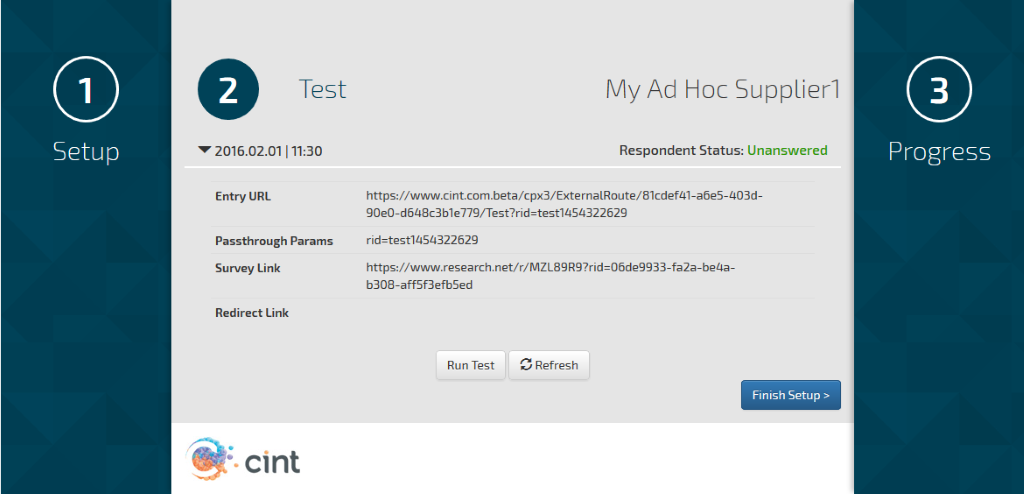Image resolution: width=1024 pixels, height=494 pixels.
Task: Go to the Setup step label
Action: [x=86, y=152]
